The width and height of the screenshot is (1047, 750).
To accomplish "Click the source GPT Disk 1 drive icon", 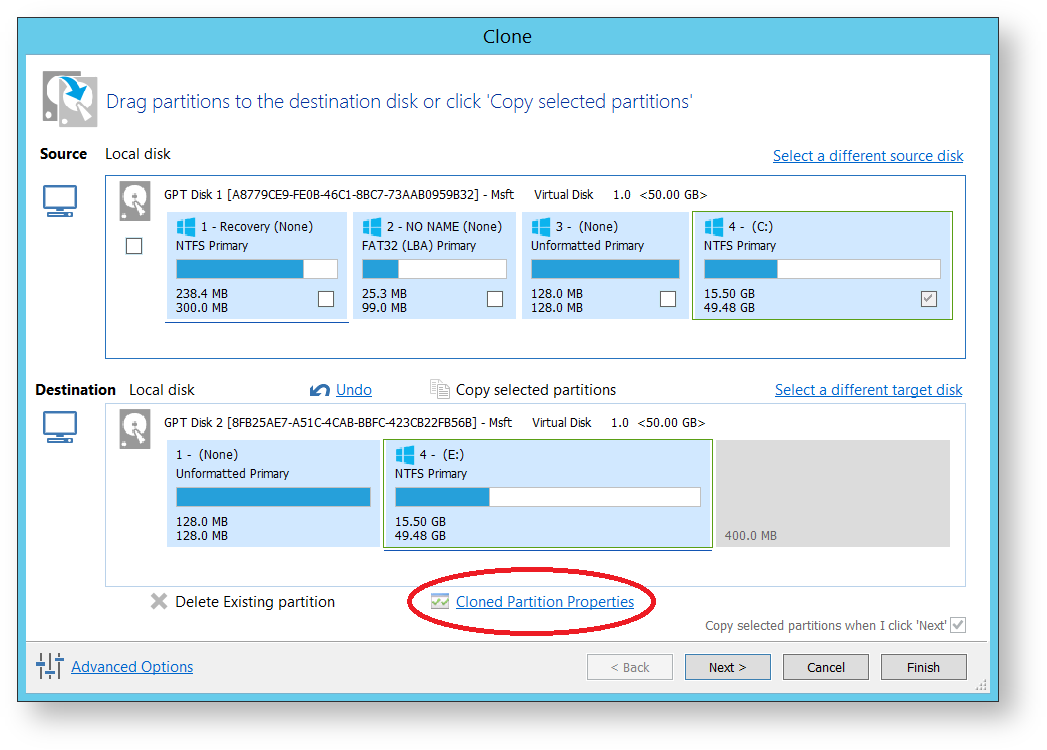I will pos(135,201).
